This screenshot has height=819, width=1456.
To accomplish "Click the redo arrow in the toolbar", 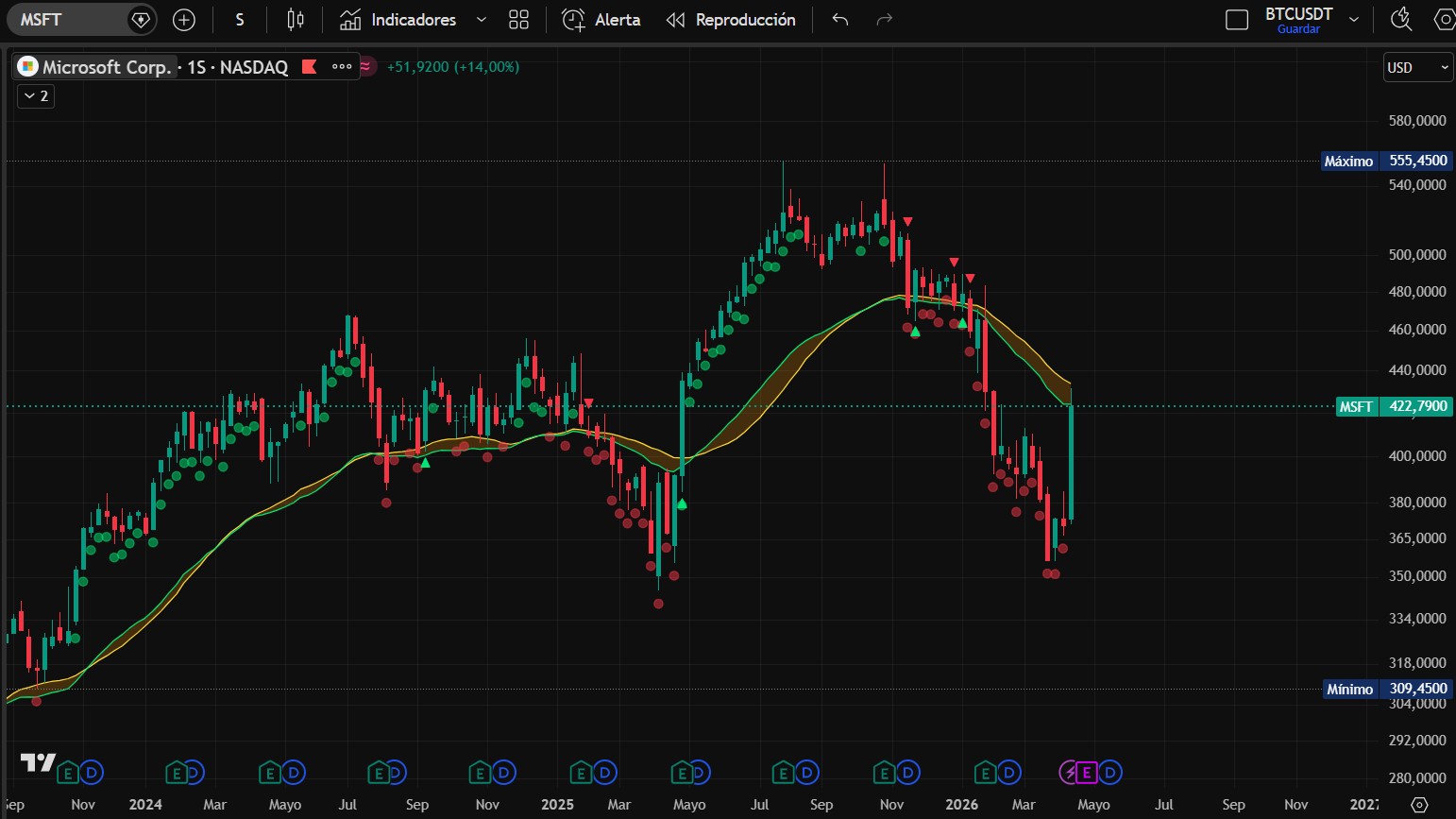I will pos(884,20).
